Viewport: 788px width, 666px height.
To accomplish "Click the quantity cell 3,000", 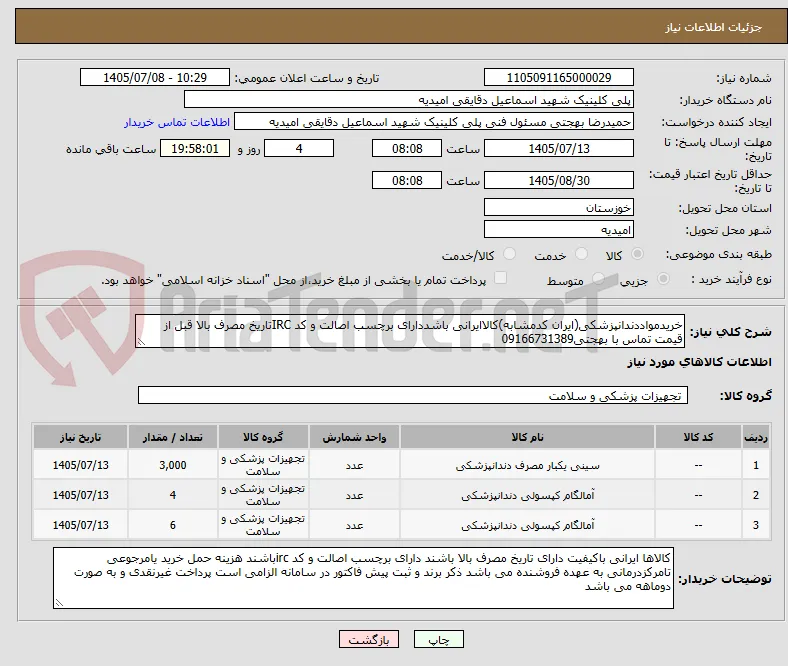I will pos(172,465).
